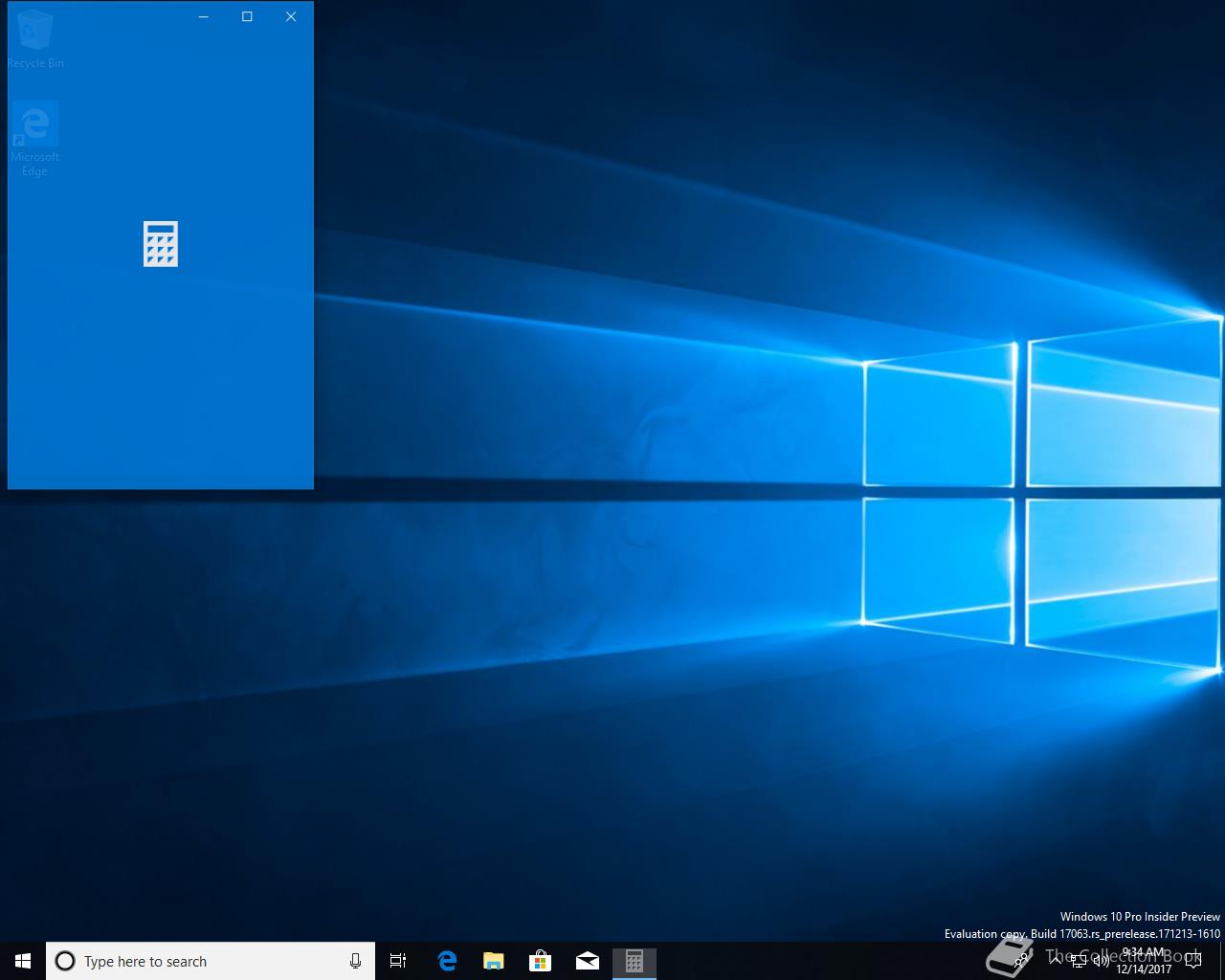
Task: Open Task View from the taskbar
Action: 398,961
